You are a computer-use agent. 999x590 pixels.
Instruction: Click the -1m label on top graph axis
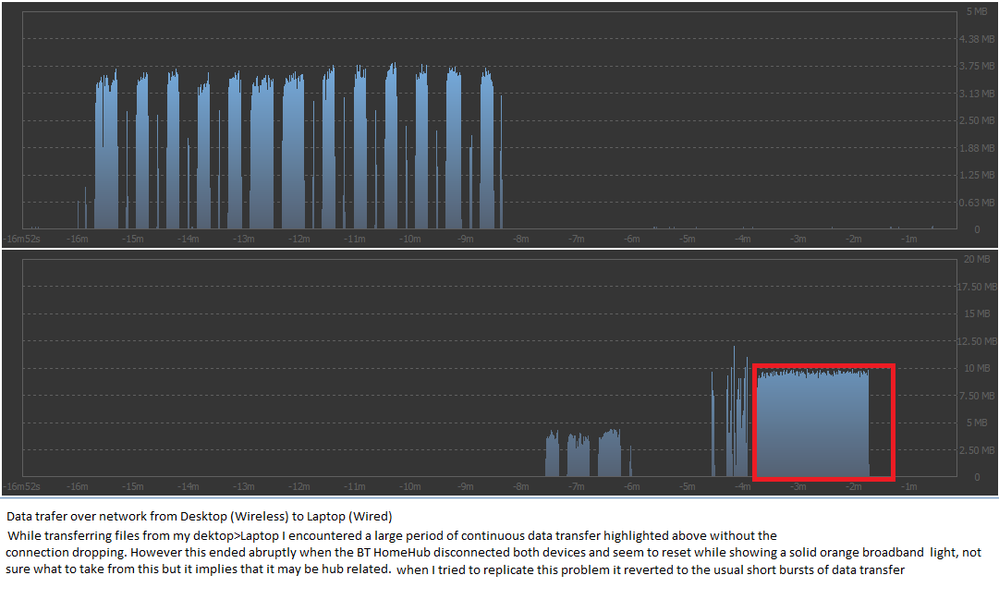pyautogui.click(x=909, y=239)
